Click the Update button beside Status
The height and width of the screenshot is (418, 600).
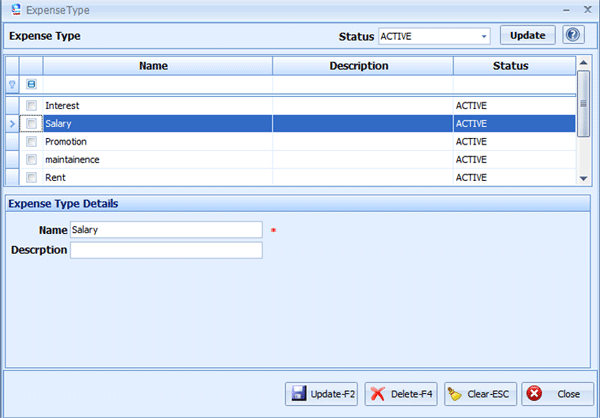(528, 35)
